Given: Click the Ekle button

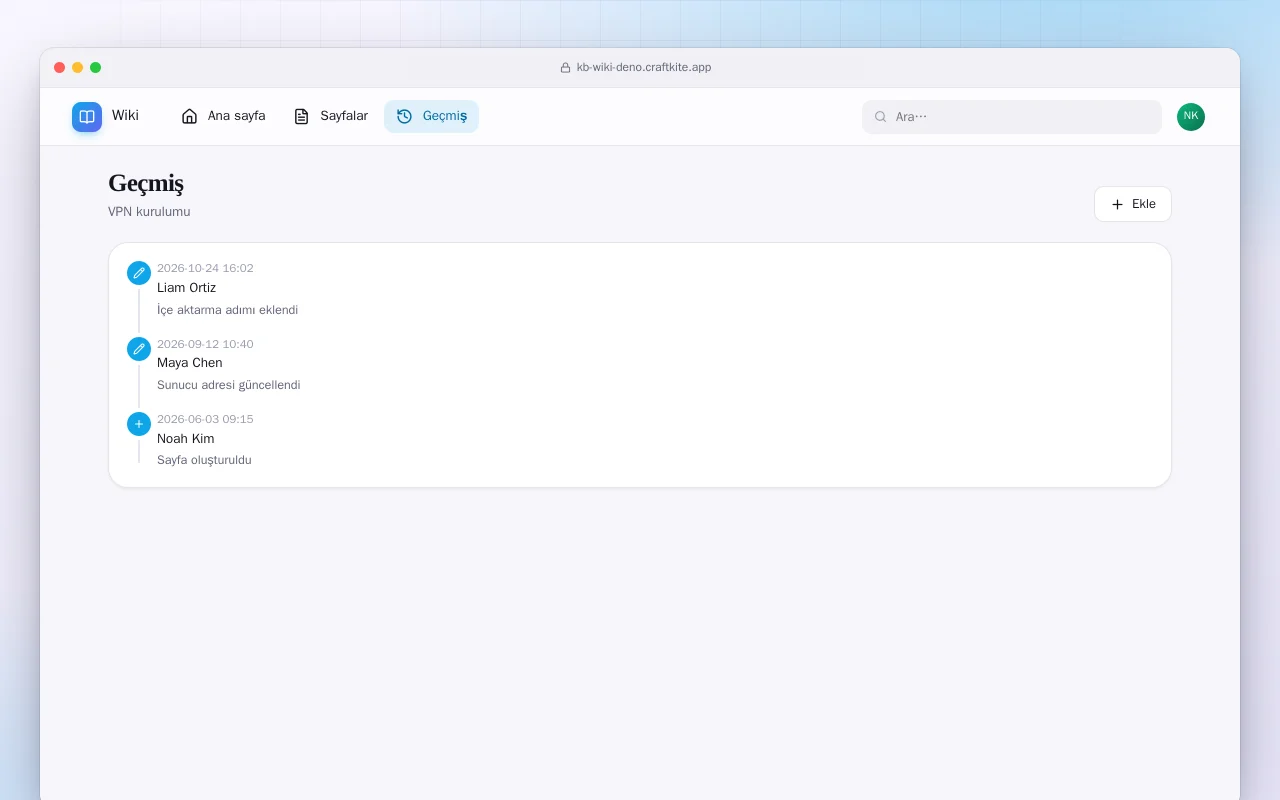Looking at the screenshot, I should coord(1133,204).
